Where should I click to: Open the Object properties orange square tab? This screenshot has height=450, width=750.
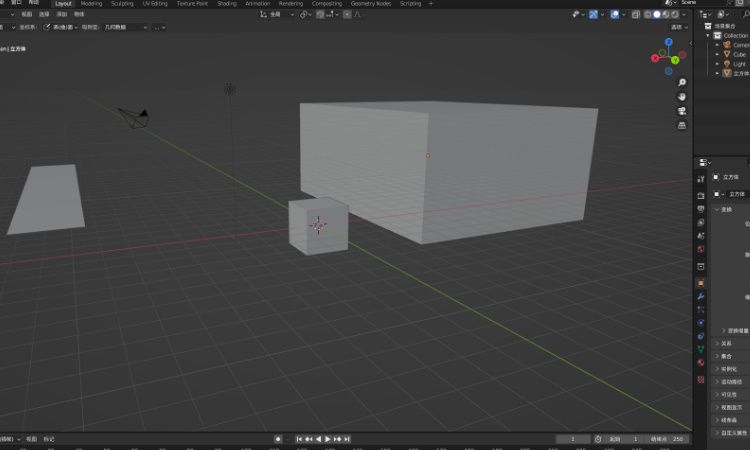click(701, 283)
